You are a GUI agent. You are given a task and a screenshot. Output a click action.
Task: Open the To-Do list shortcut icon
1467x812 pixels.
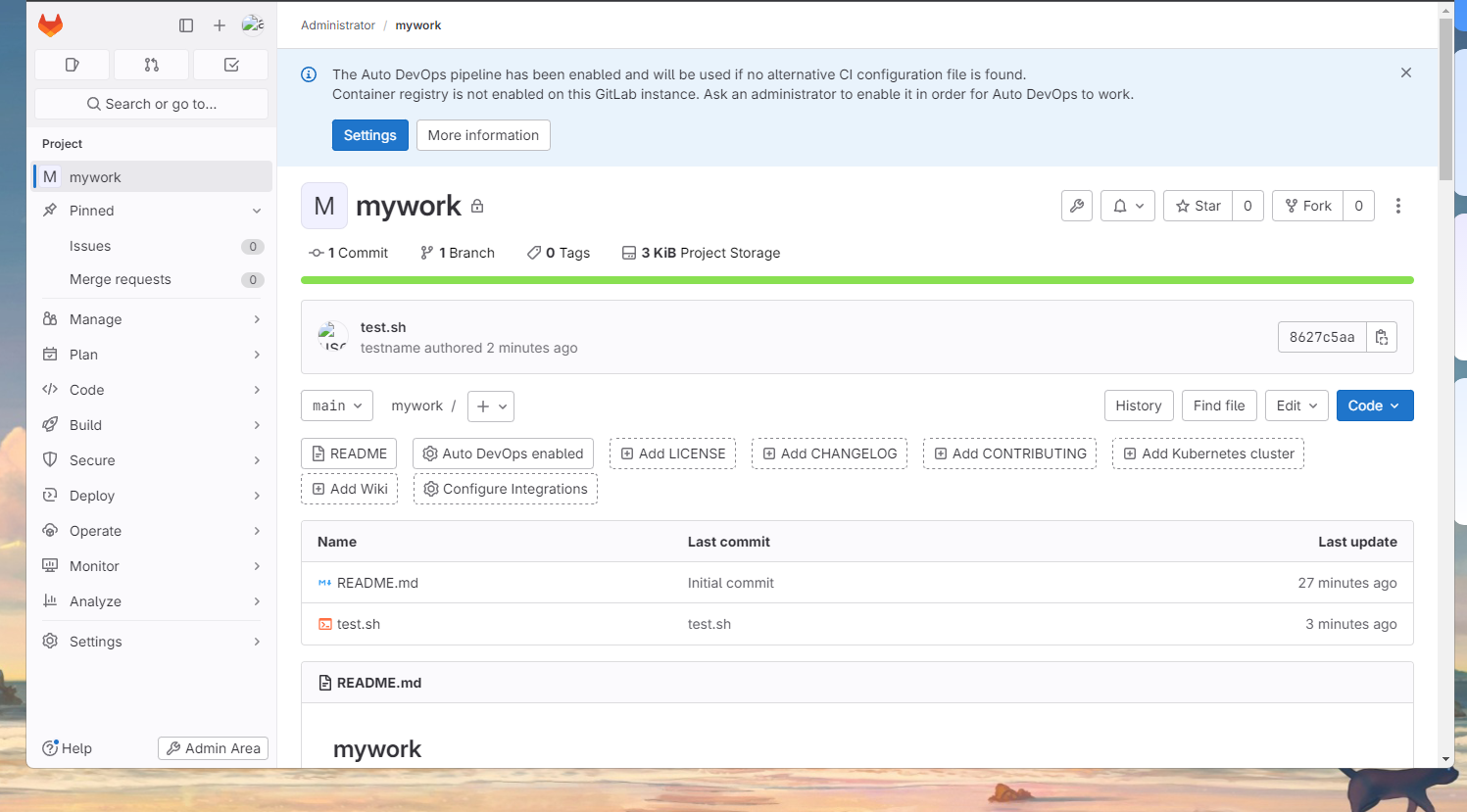point(231,65)
